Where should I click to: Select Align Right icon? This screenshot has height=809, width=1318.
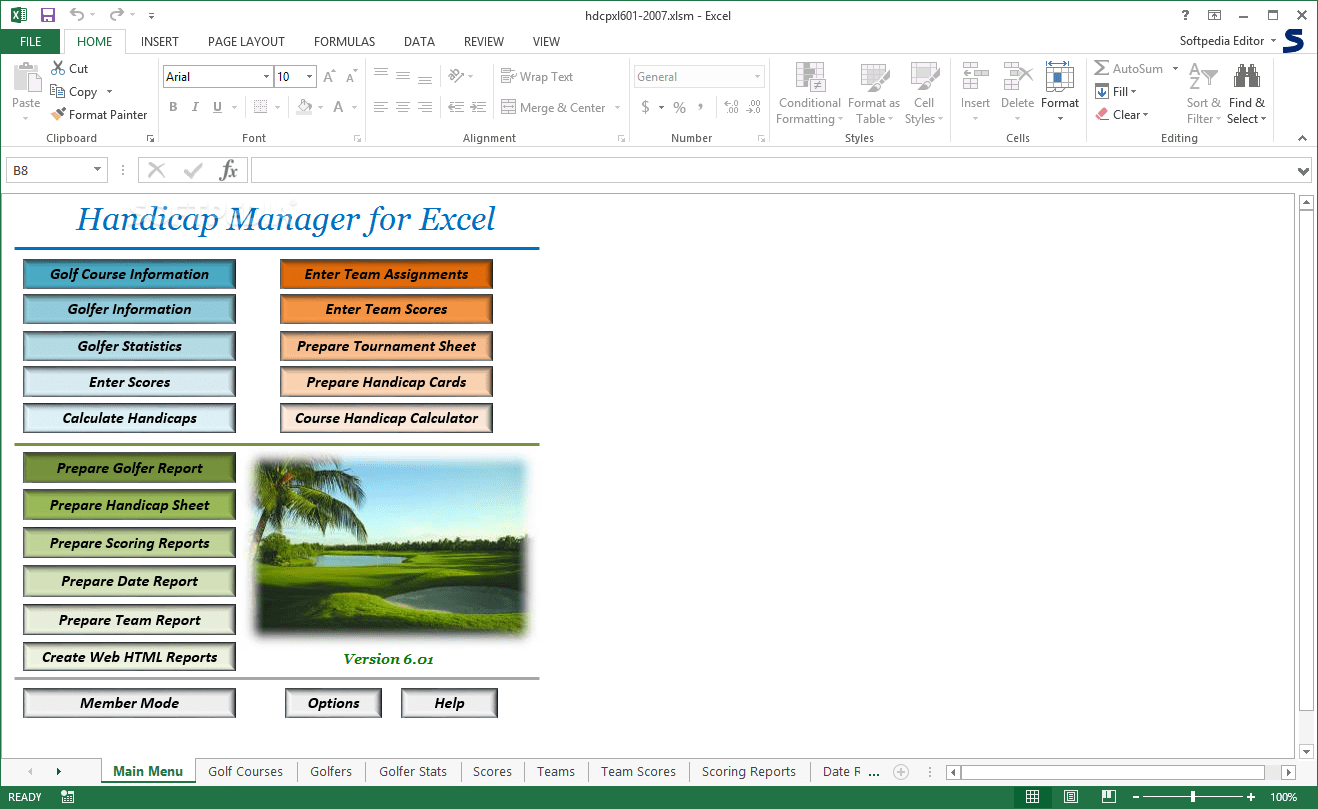click(425, 107)
